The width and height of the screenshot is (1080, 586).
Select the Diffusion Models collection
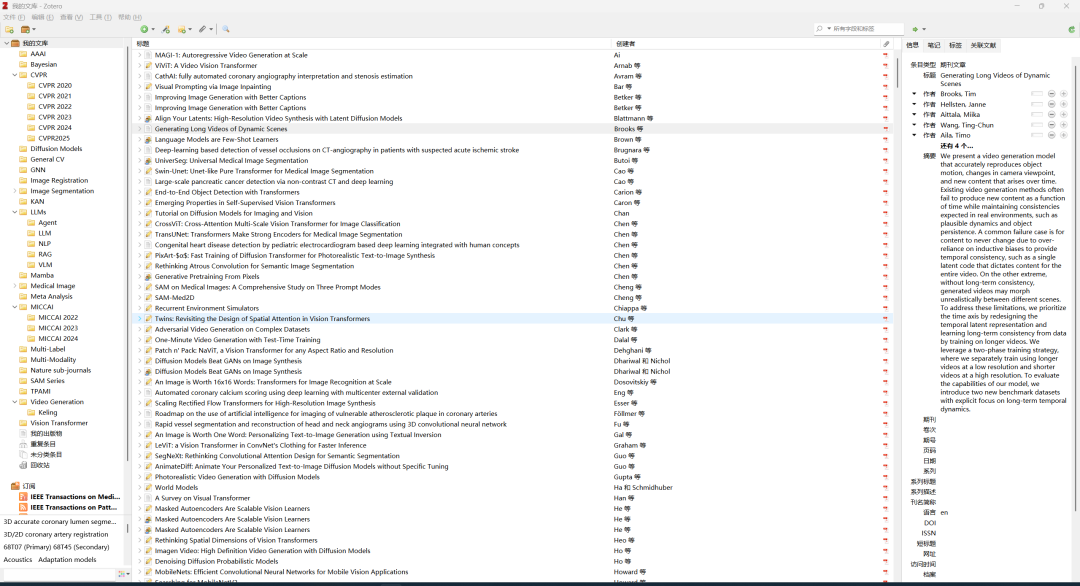click(x=56, y=149)
